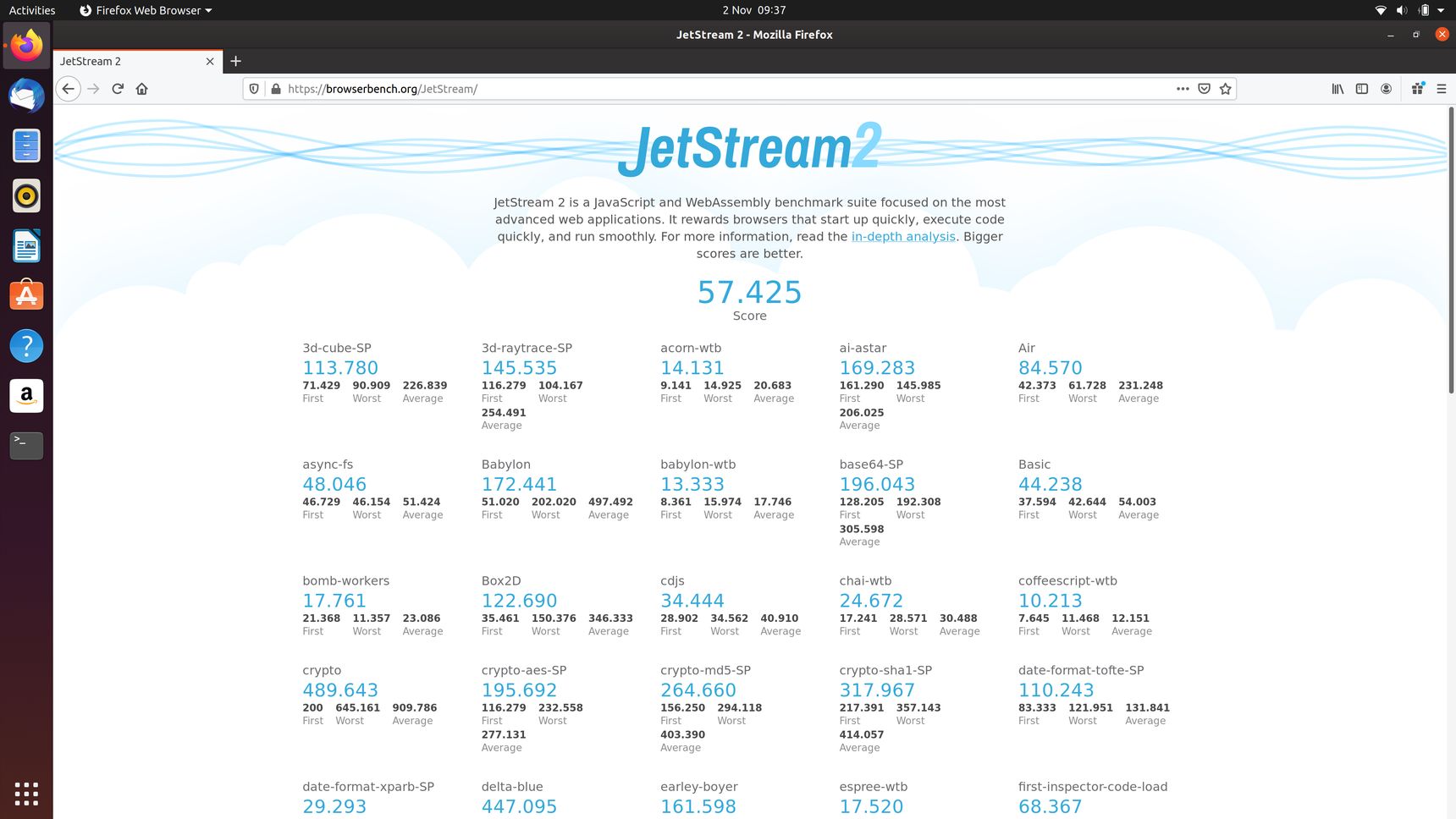This screenshot has height=819, width=1456.
Task: Click the async-fs score 48.046
Action: click(334, 485)
